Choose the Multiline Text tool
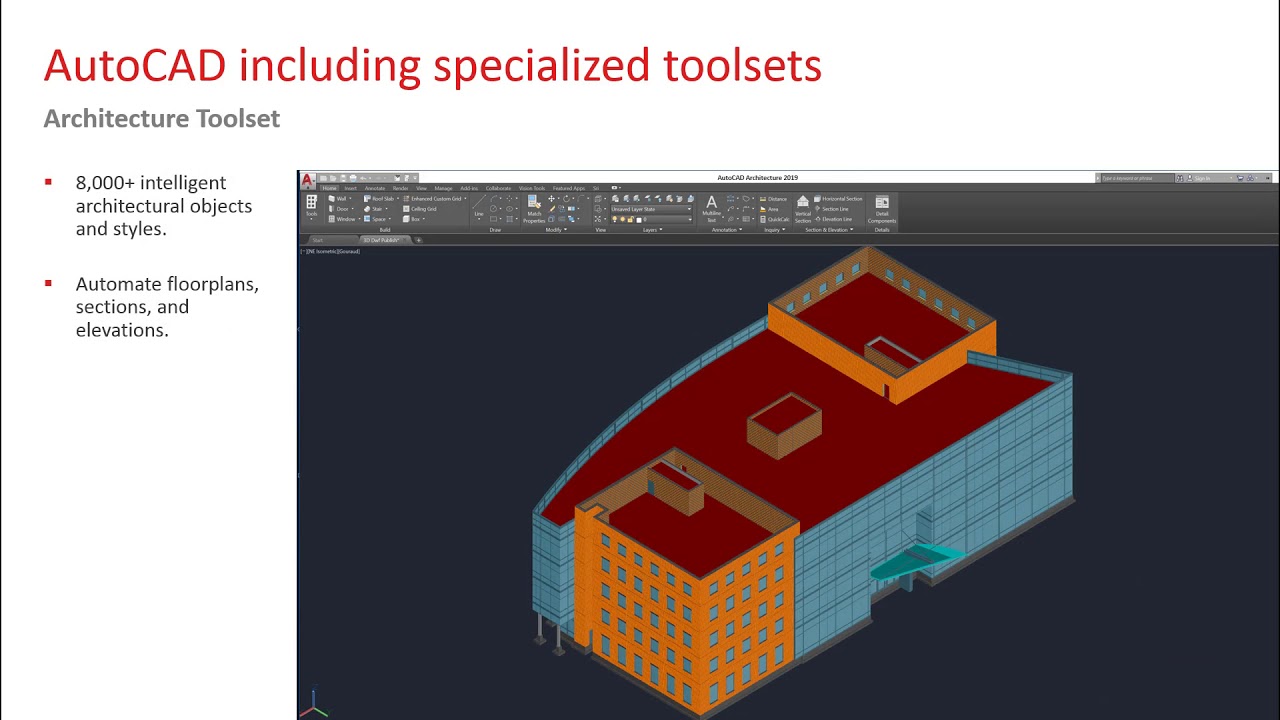Screen dimensions: 1280x720 tap(711, 207)
